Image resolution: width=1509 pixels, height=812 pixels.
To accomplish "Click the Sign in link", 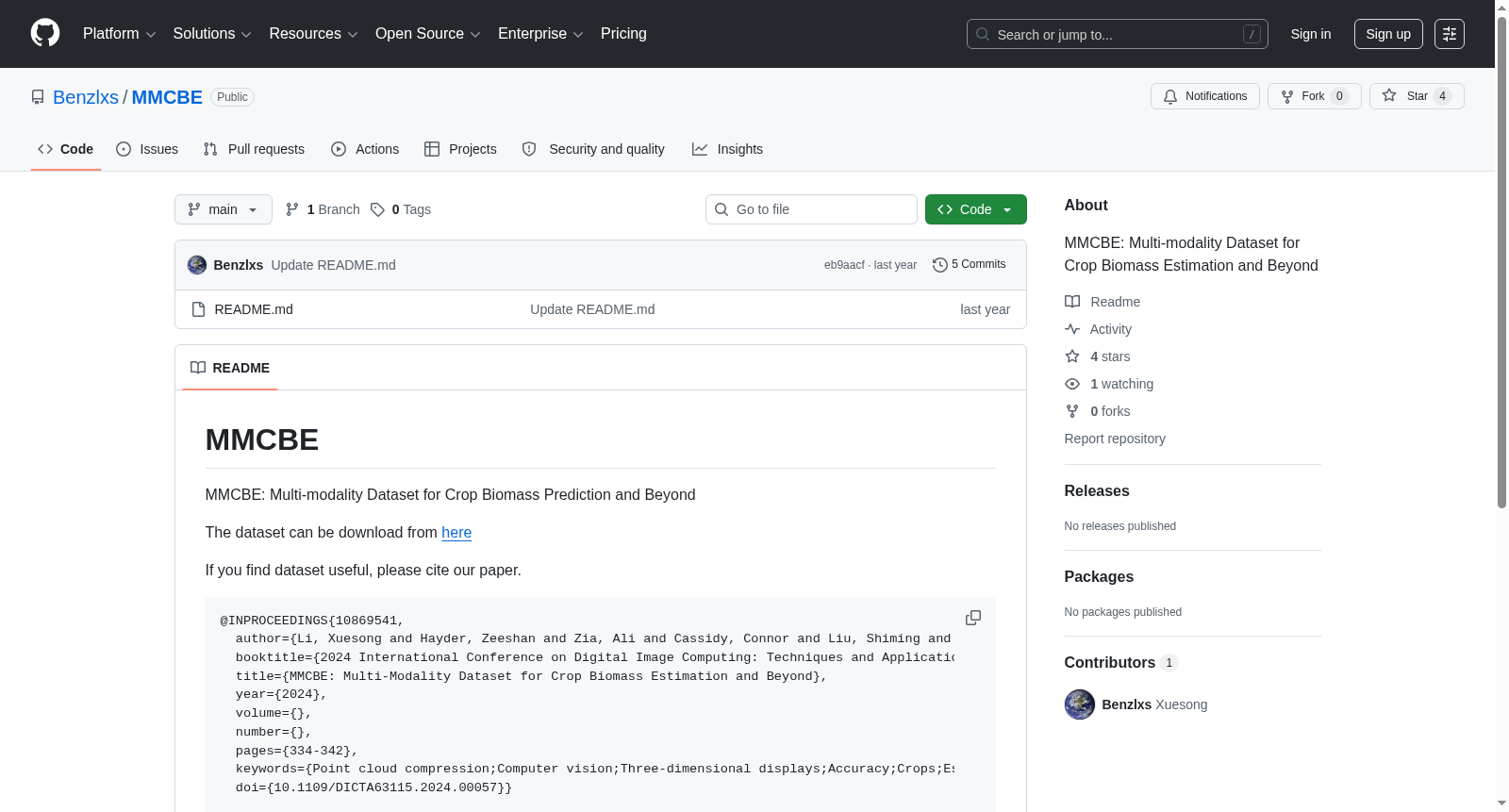I will 1311,34.
